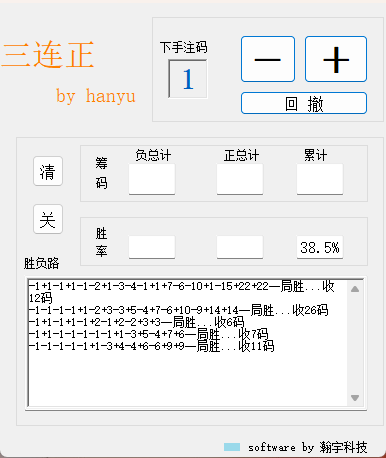Click the log line starting -1+1-1+1-1-2+1-3

coord(182,292)
